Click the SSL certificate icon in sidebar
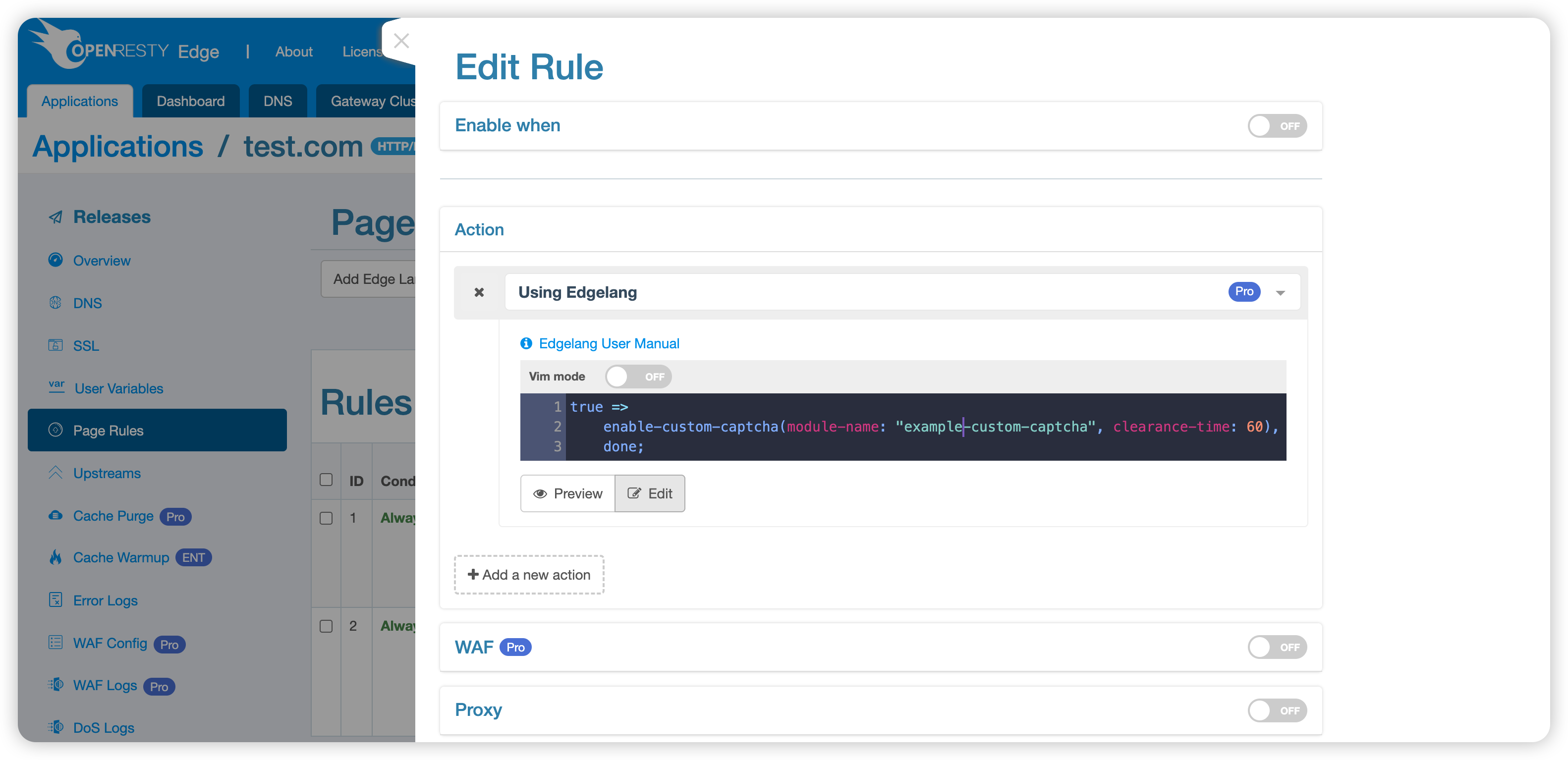This screenshot has width=1568, height=760. [56, 346]
